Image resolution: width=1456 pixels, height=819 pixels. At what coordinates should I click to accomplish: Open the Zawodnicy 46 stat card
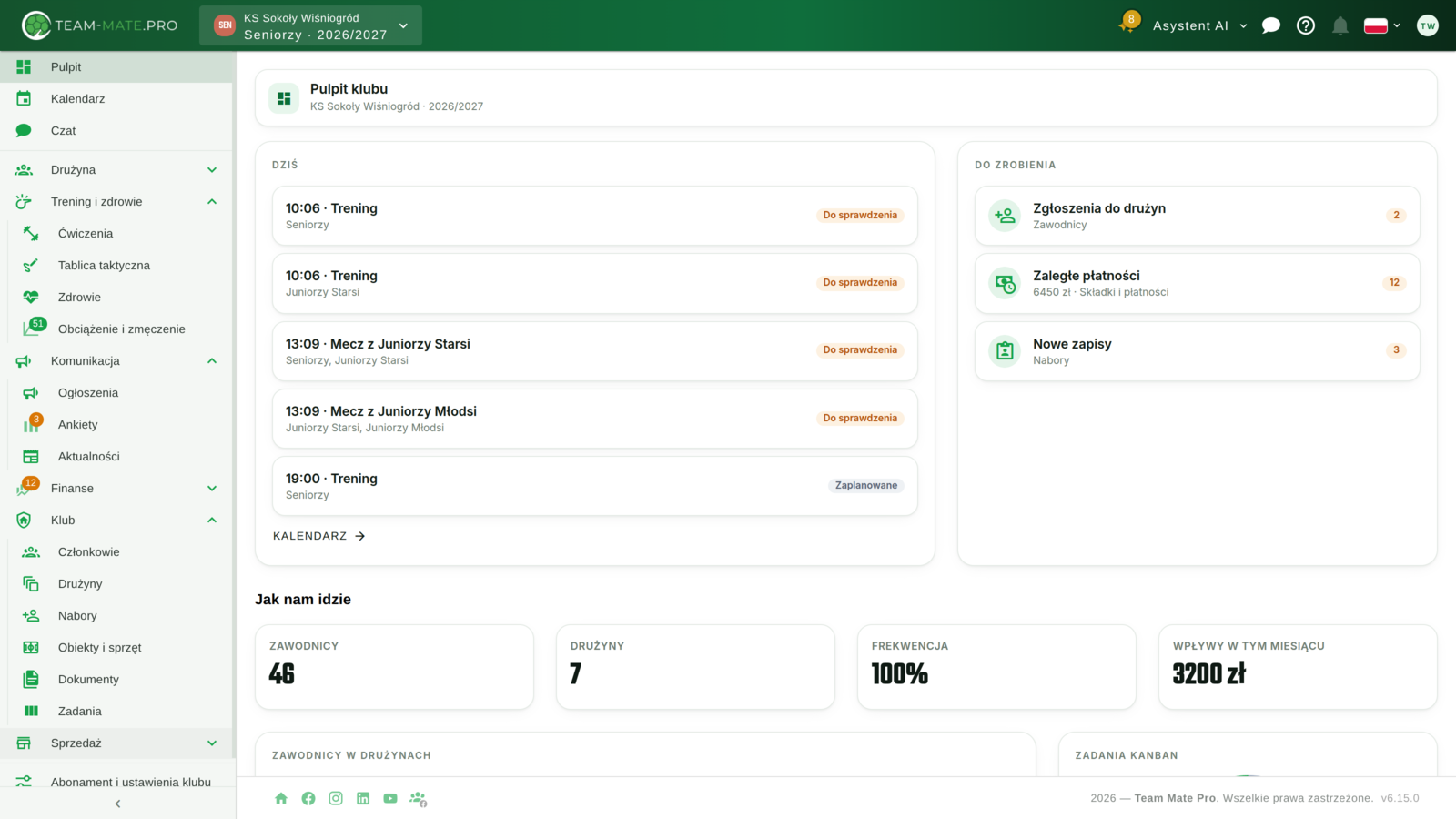pos(394,667)
